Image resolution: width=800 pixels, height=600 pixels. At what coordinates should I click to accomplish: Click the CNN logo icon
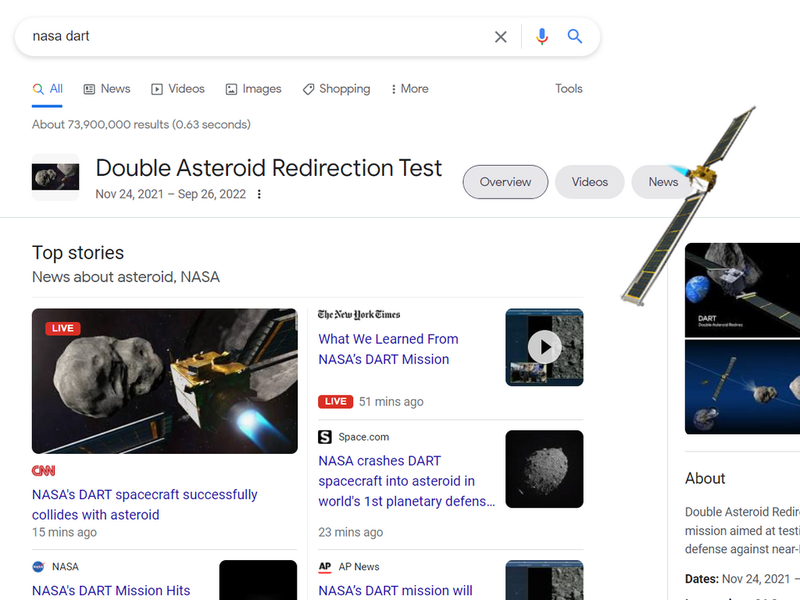(43, 470)
